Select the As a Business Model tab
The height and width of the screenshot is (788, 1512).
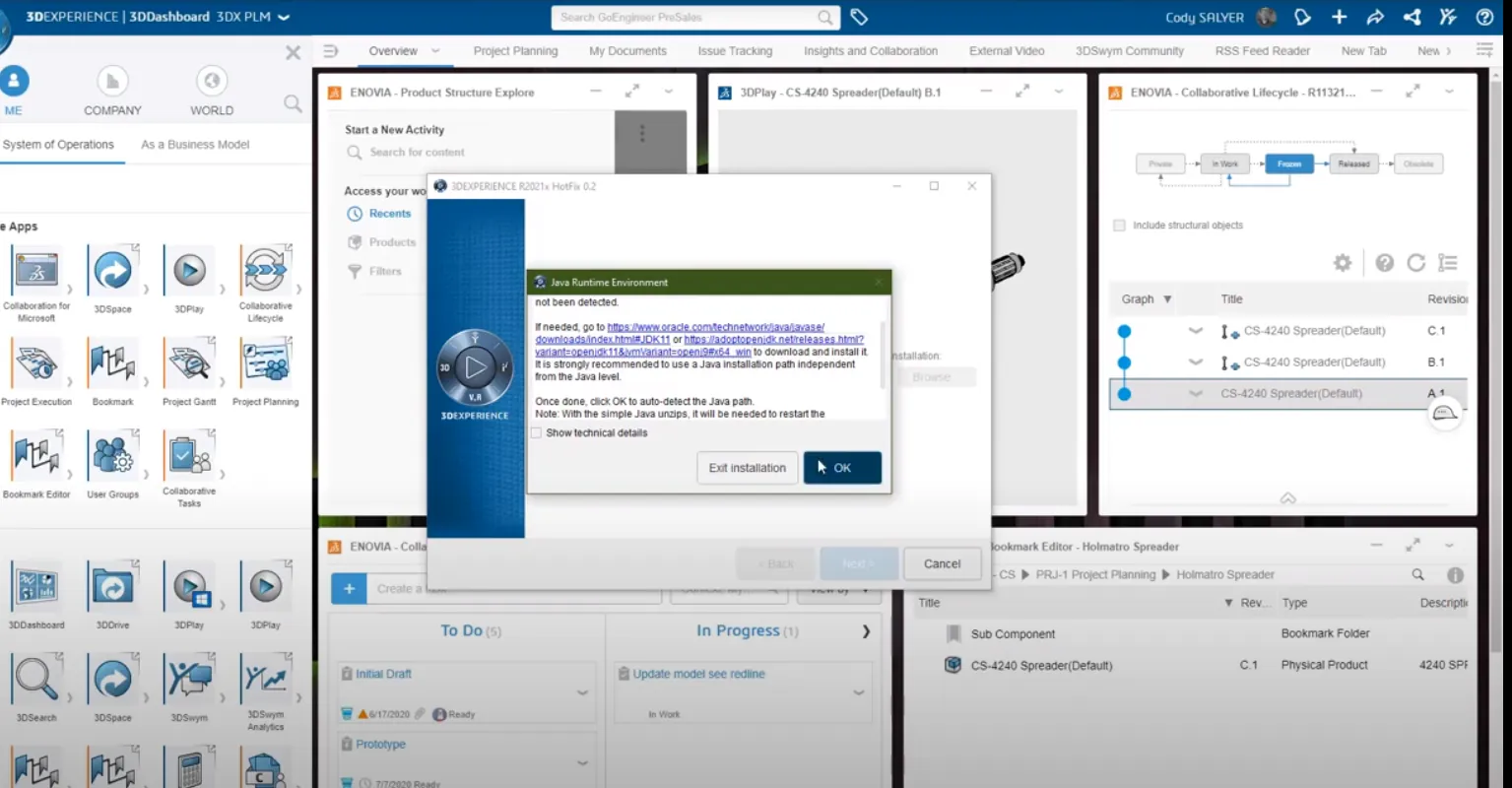coord(195,145)
